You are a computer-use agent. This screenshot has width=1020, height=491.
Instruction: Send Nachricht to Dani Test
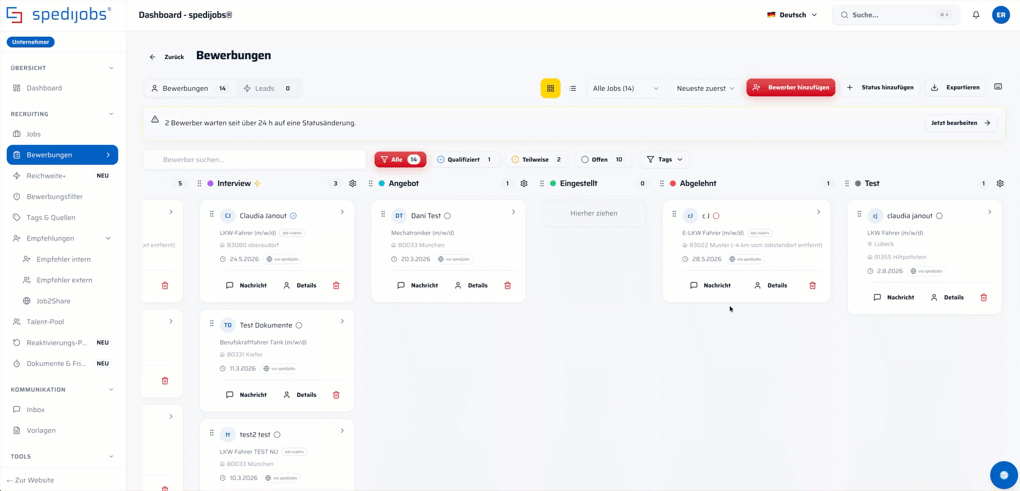(417, 285)
